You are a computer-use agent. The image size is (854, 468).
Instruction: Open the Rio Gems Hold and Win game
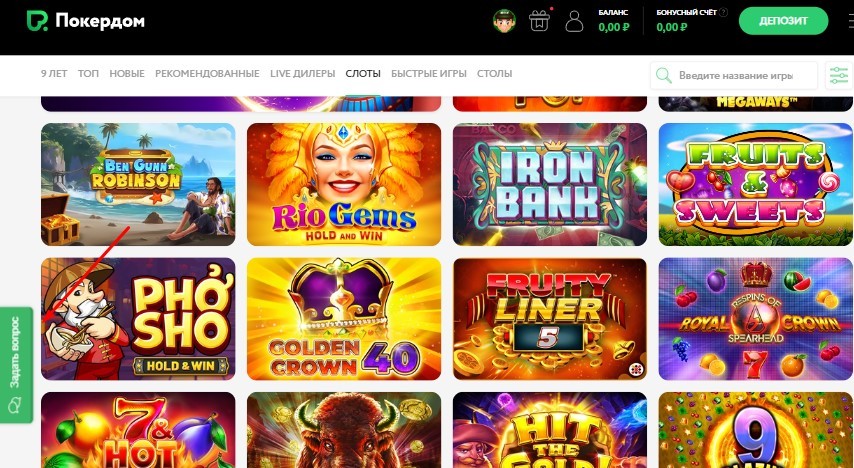pyautogui.click(x=344, y=184)
